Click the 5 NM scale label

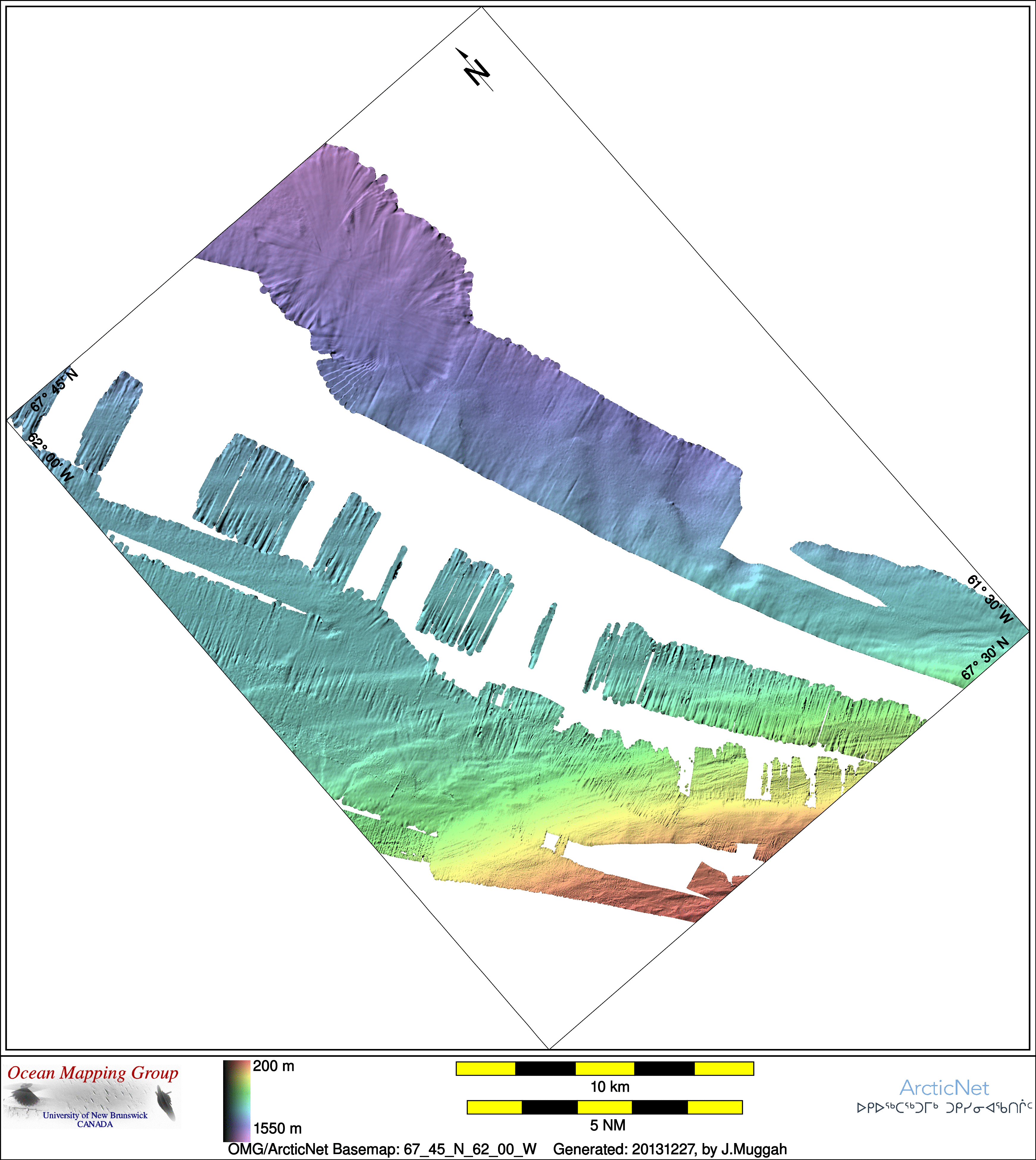607,1125
